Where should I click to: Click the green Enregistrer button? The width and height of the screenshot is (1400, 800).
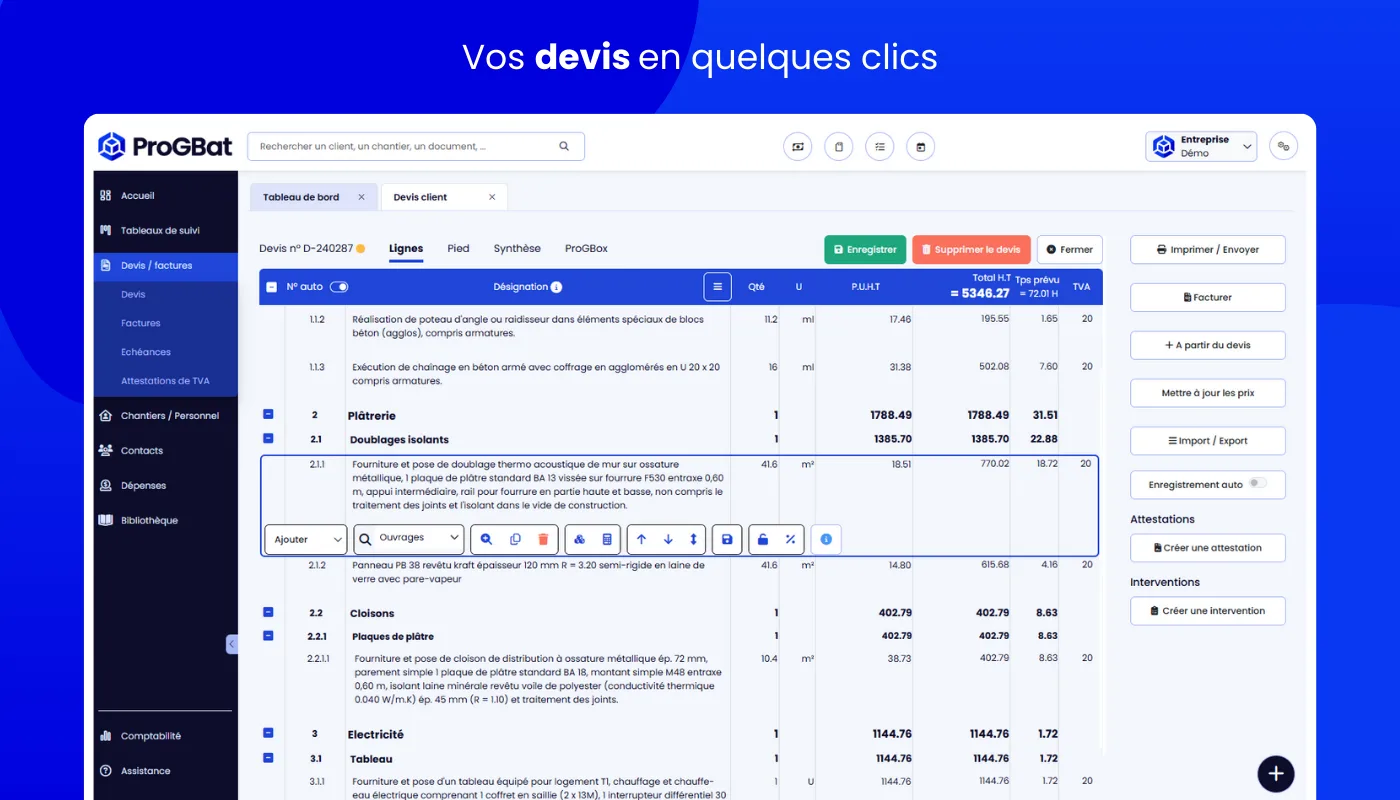point(865,249)
